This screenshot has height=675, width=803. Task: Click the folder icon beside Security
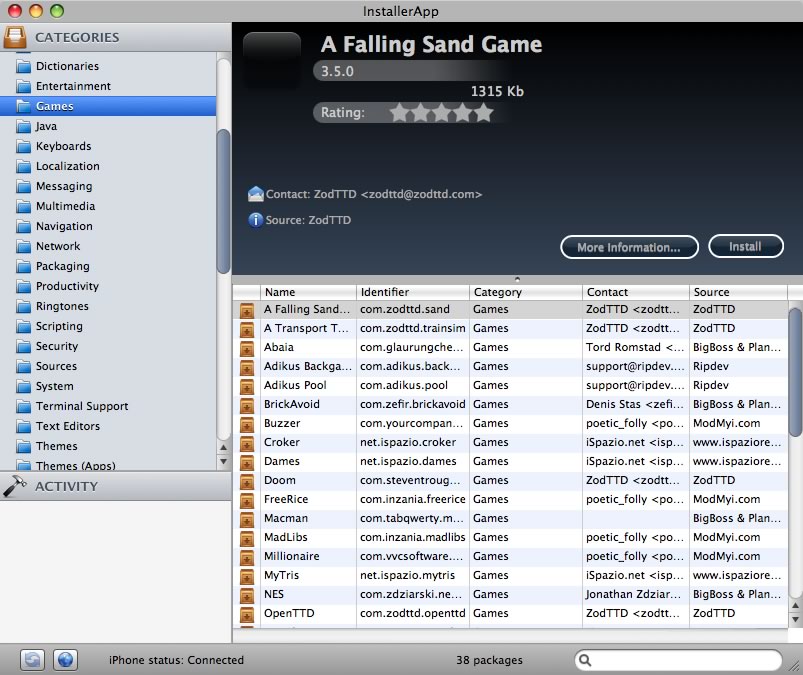(23, 346)
